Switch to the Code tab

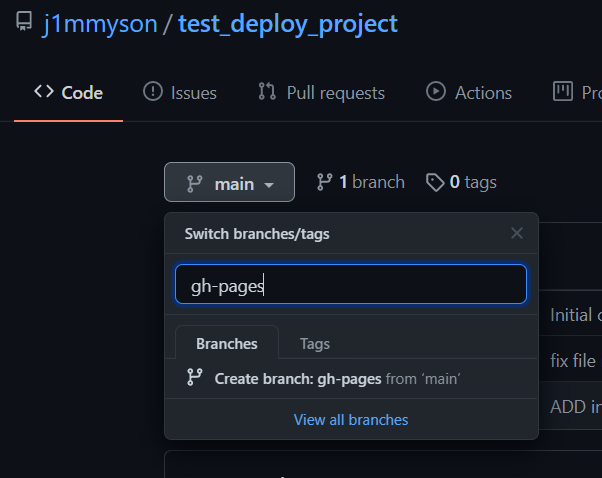pyautogui.click(x=68, y=93)
